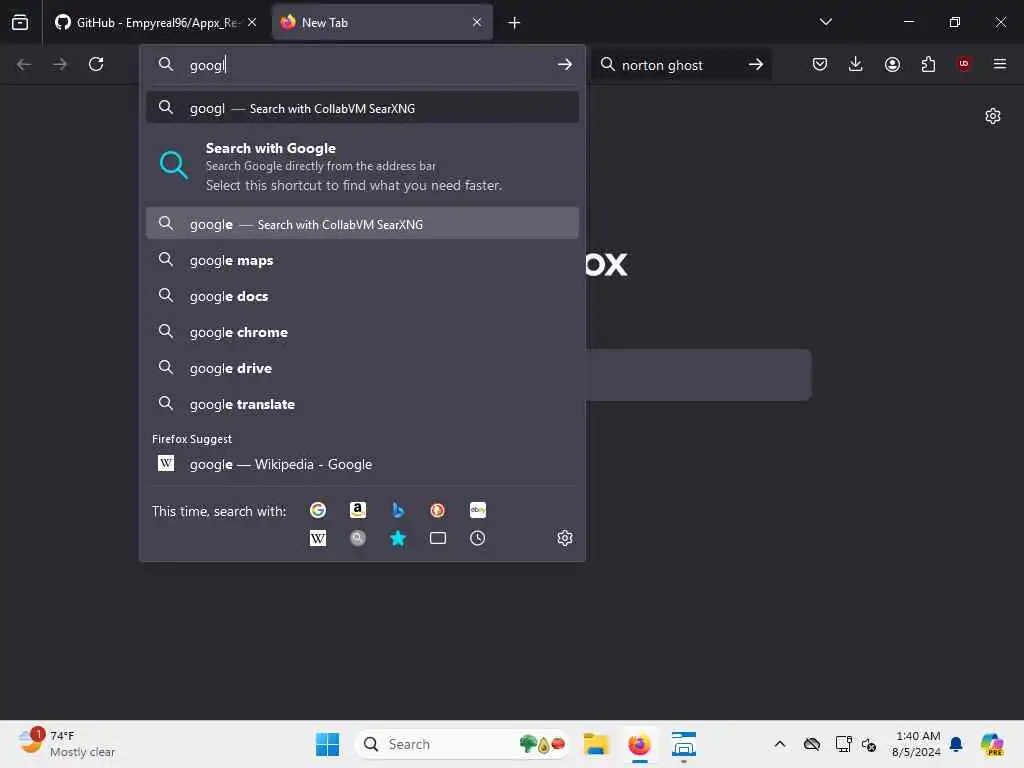The width and height of the screenshot is (1024, 768).
Task: Open the Copilot preview icon
Action: (x=992, y=744)
